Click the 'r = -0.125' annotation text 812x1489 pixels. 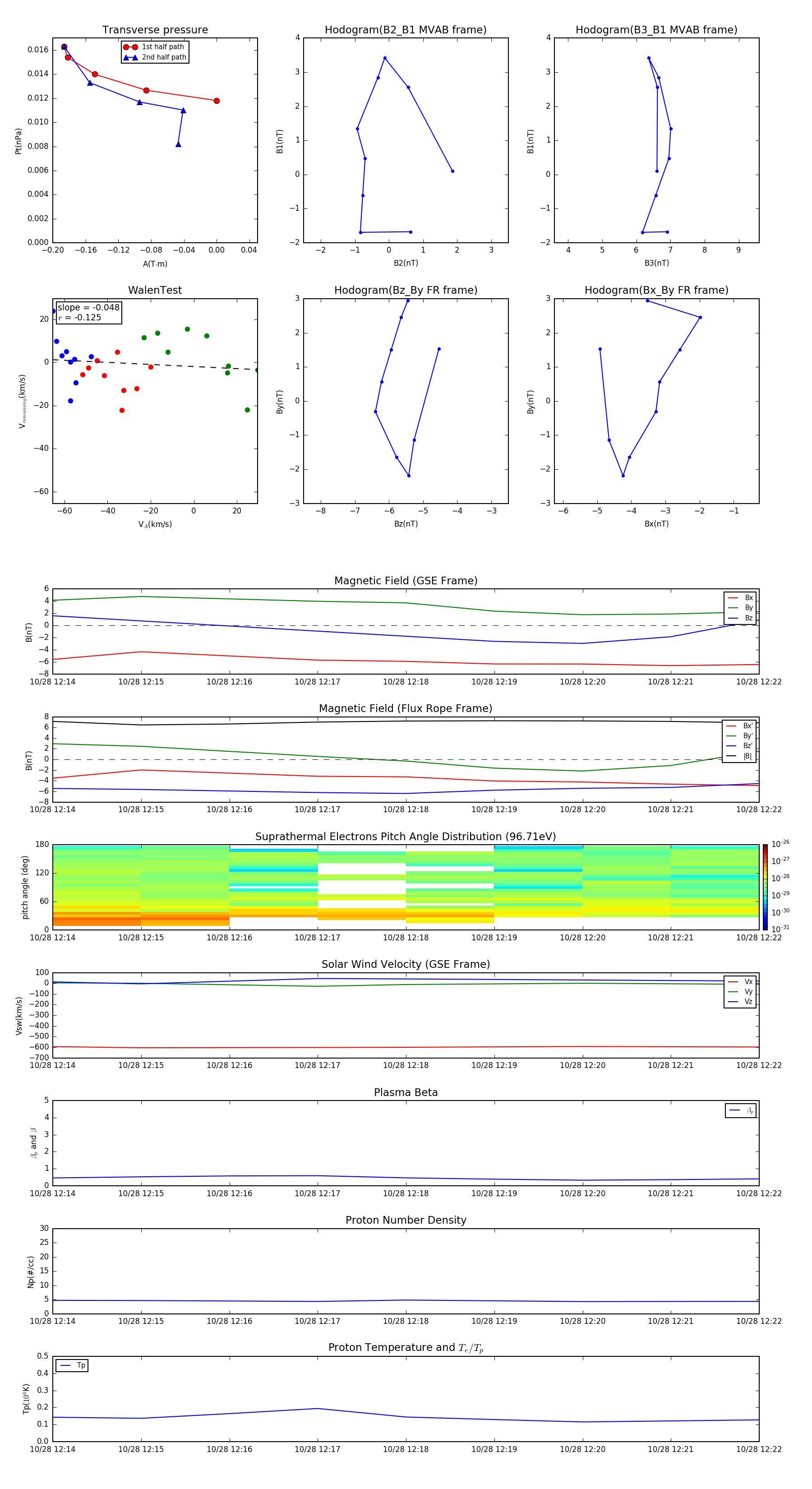pos(80,317)
